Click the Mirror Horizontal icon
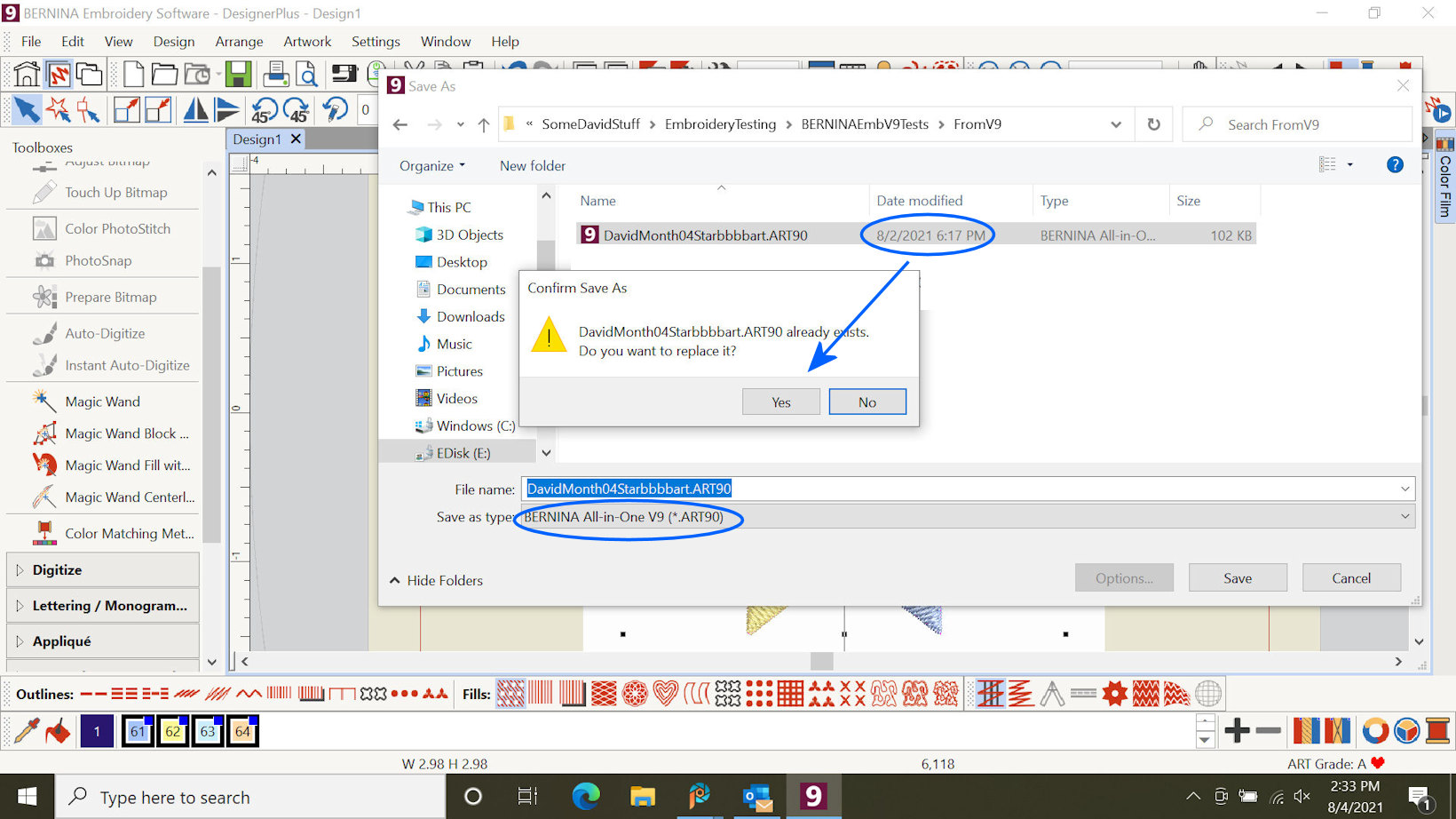Viewport: 1456px width, 819px height. (195, 110)
